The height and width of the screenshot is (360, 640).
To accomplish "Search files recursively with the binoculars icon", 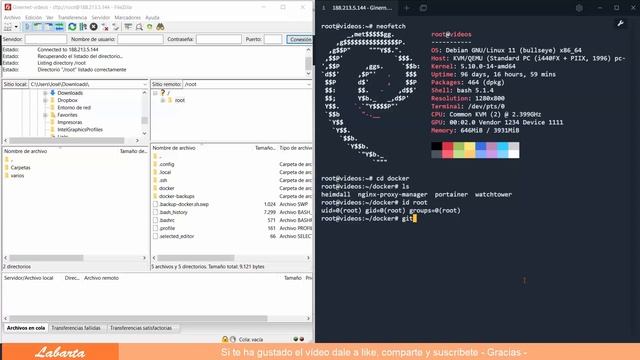I will coord(160,27).
